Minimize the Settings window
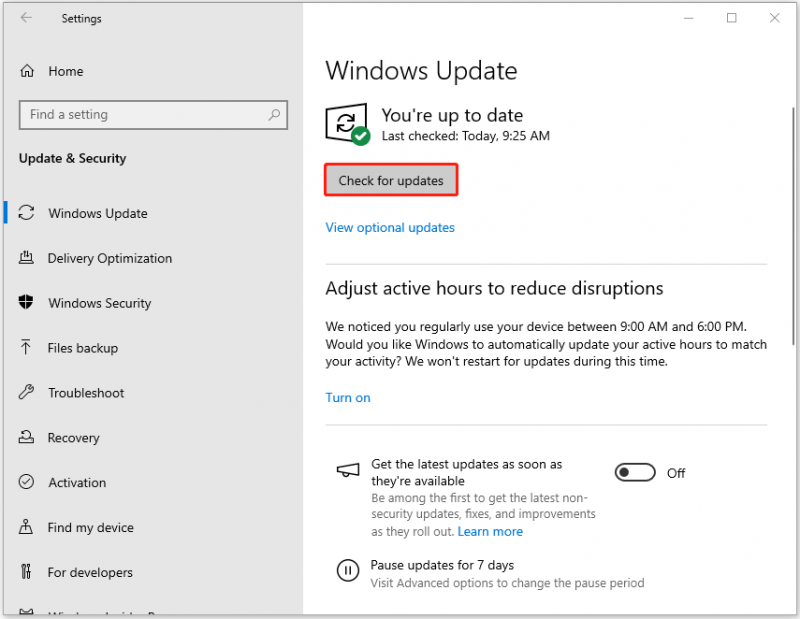Image resolution: width=800 pixels, height=619 pixels. pyautogui.click(x=688, y=18)
